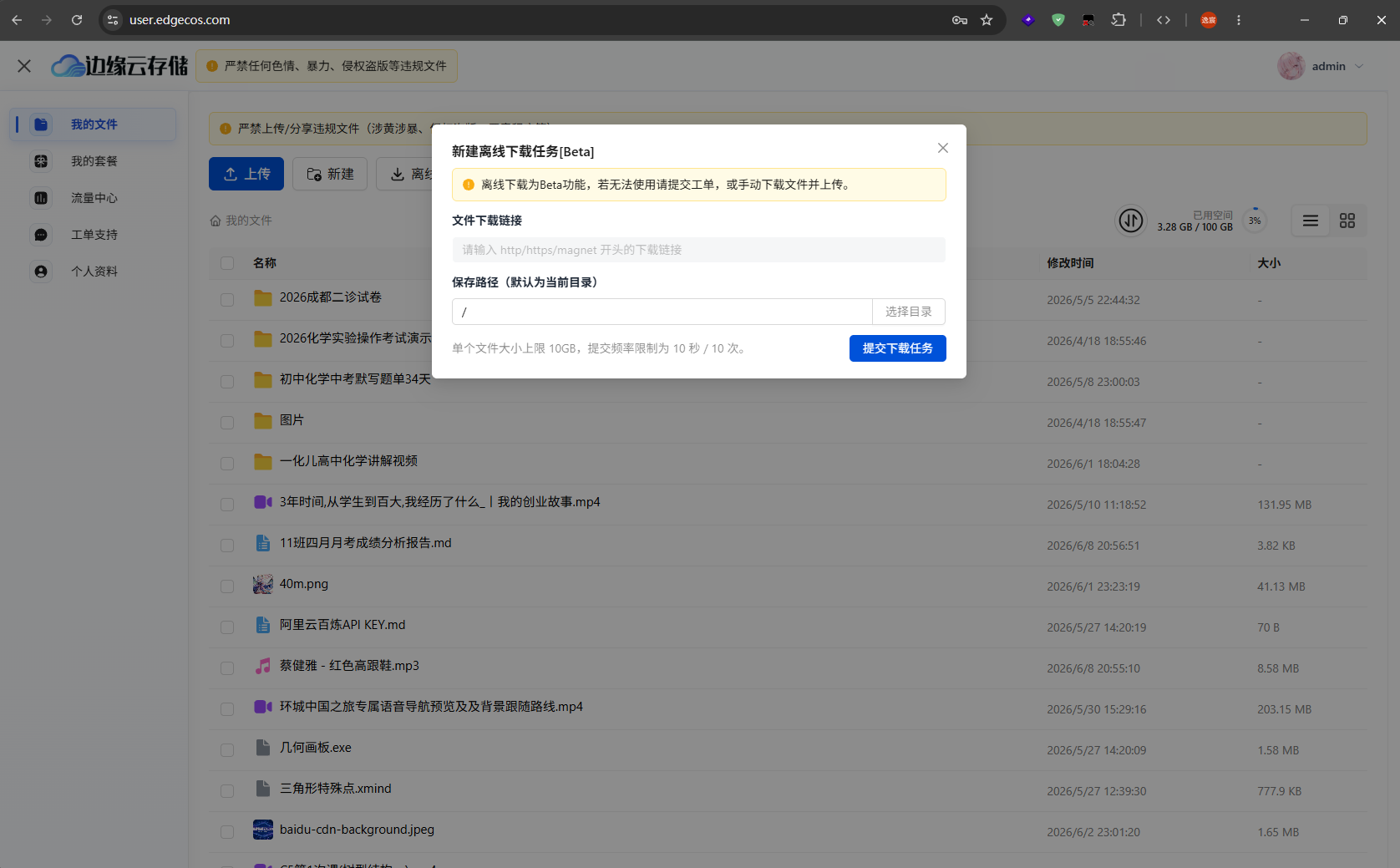Image resolution: width=1400 pixels, height=868 pixels.
Task: Open the password key icon in address bar
Action: click(x=960, y=20)
